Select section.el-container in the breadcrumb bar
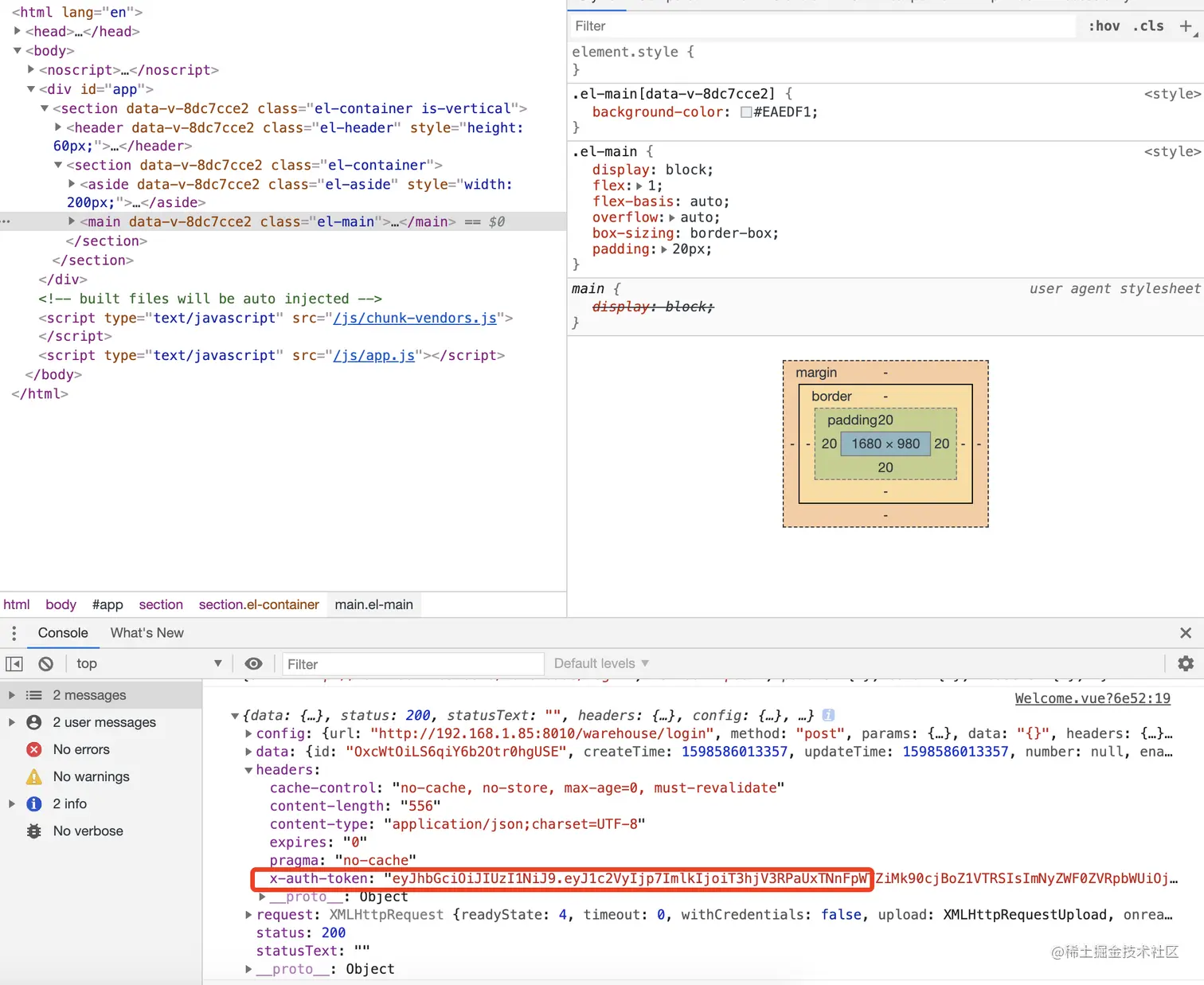1204x985 pixels. pyautogui.click(x=259, y=604)
